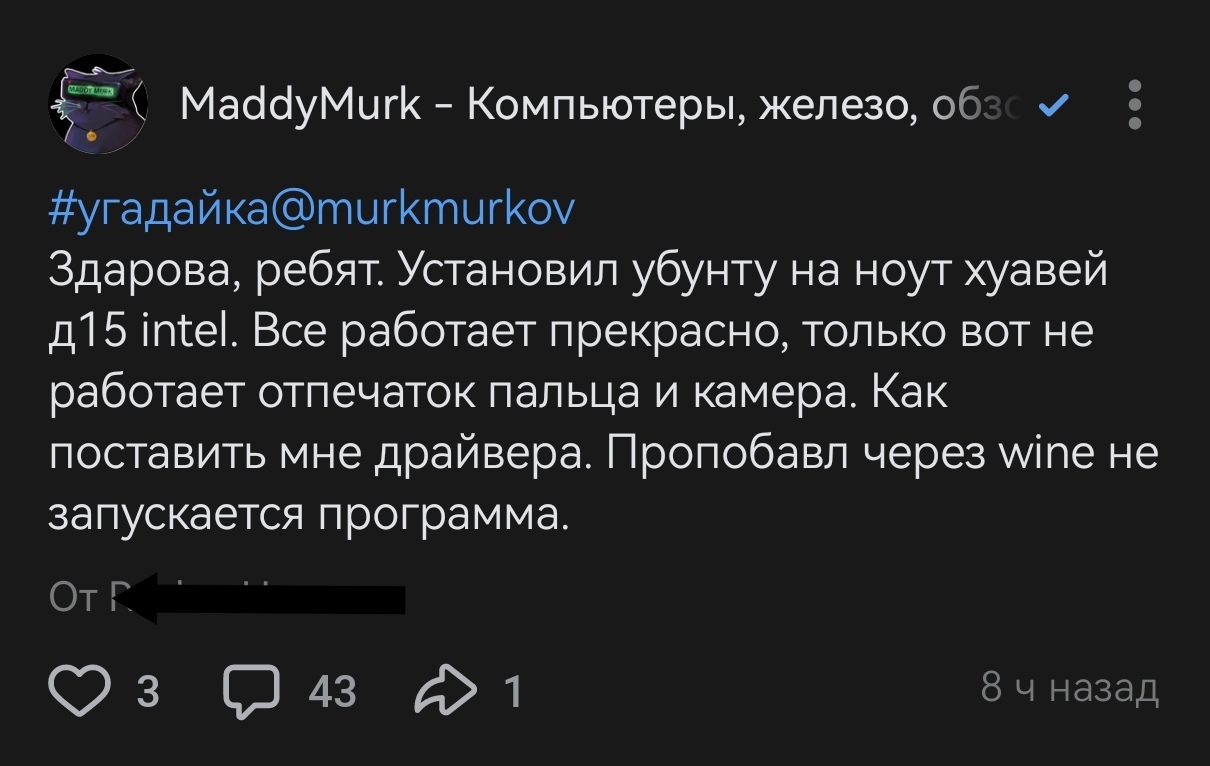This screenshot has height=766, width=1210.
Task: Open the MaddyMurk cat avatar
Action: pos(98,104)
